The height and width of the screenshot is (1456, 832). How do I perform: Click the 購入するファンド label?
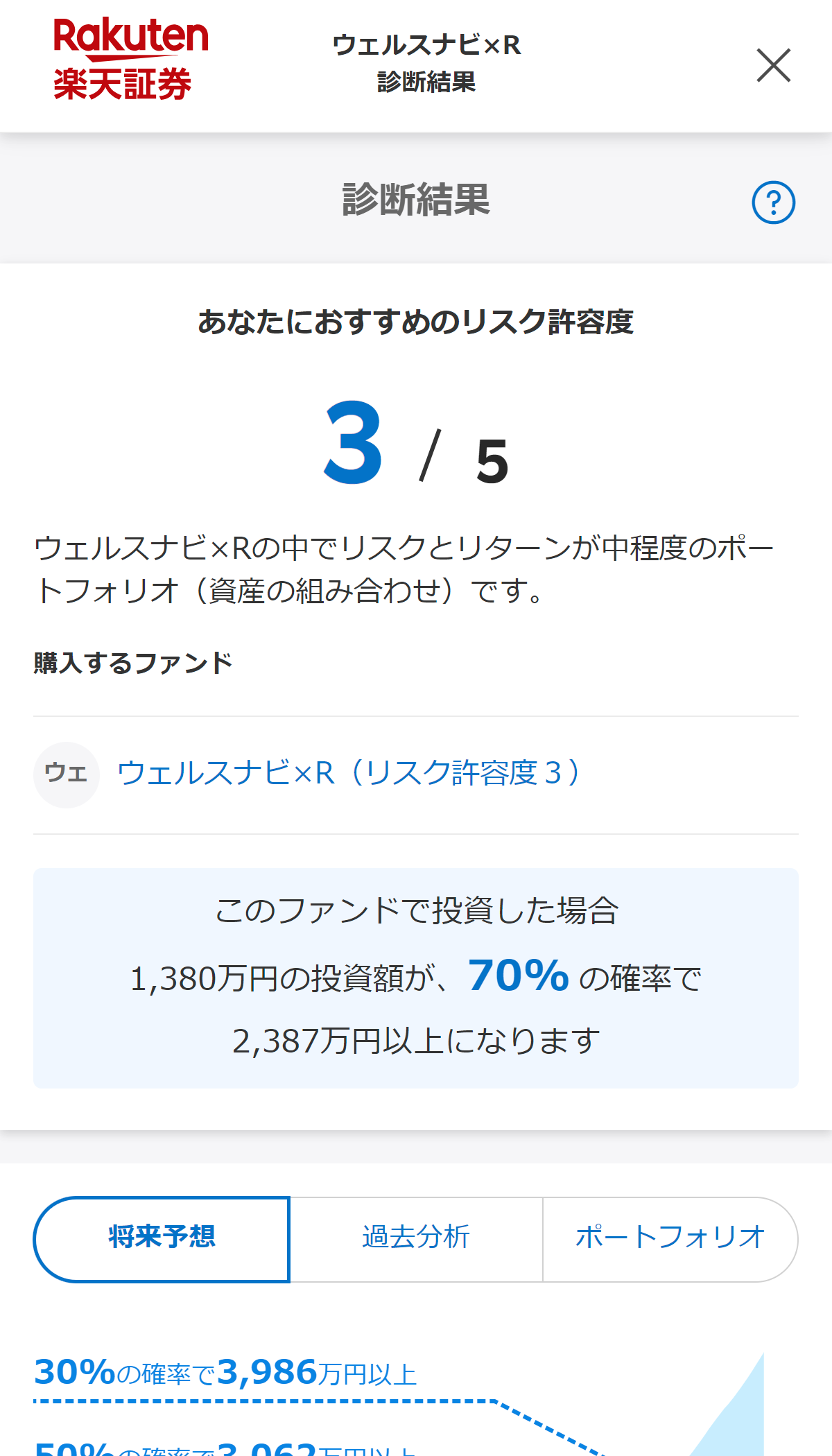point(133,664)
